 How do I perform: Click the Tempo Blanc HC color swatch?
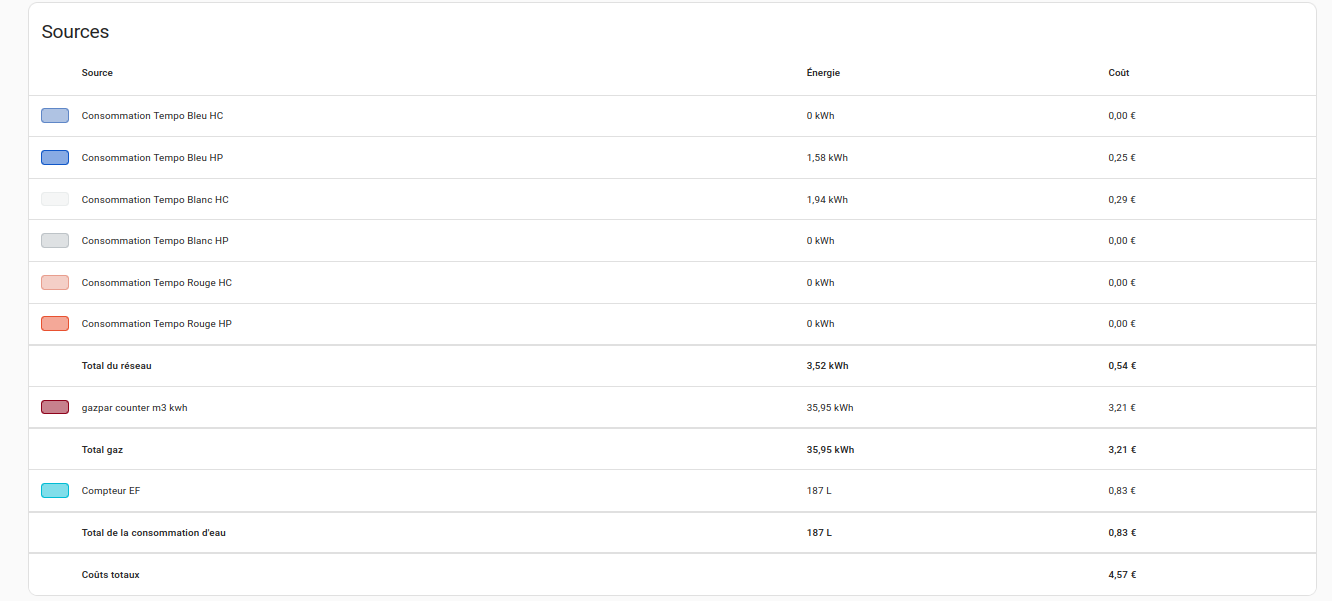(55, 199)
